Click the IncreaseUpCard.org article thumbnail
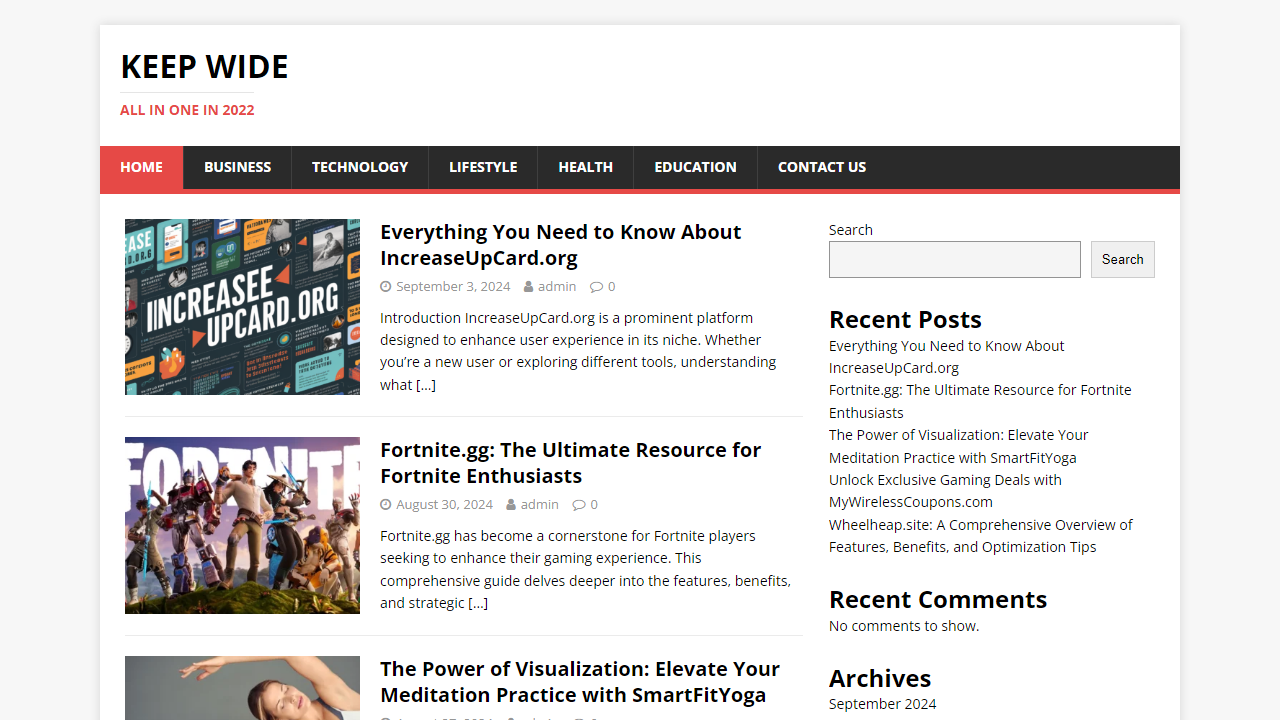Viewport: 1280px width, 720px height. coord(242,307)
